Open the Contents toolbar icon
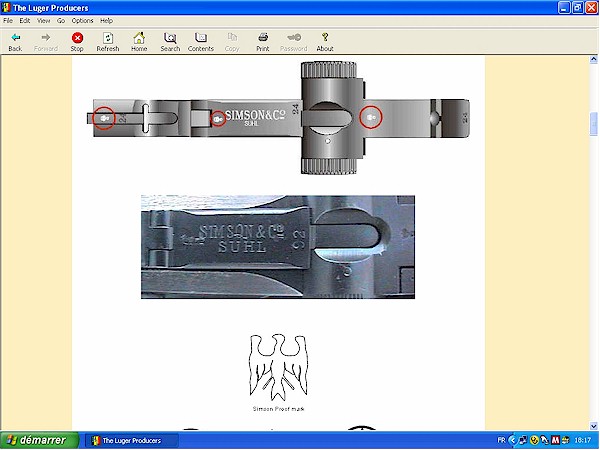This screenshot has width=600, height=450. coord(201,38)
